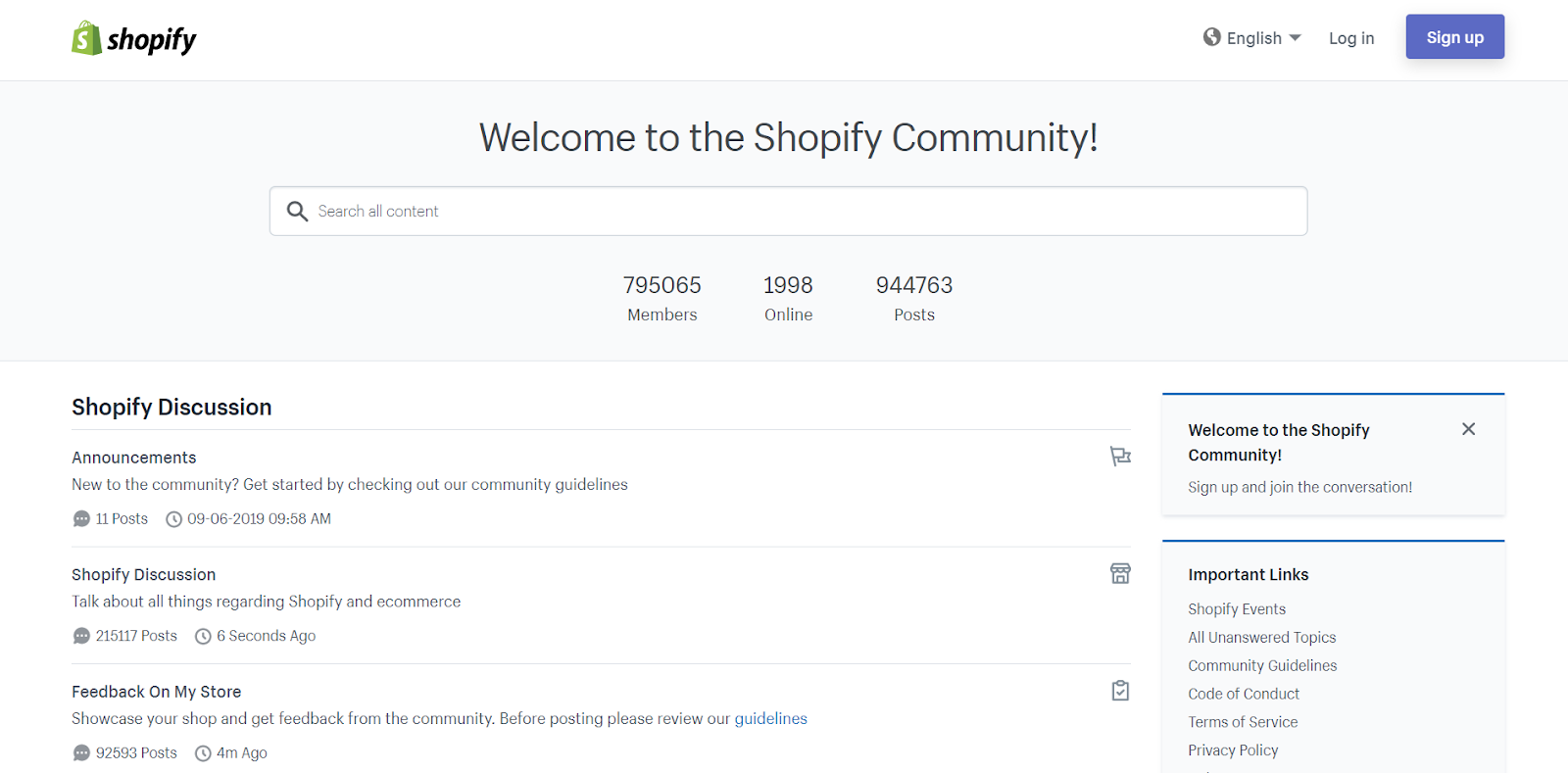Click the search magnifier icon
This screenshot has height=773, width=1568.
tap(297, 211)
